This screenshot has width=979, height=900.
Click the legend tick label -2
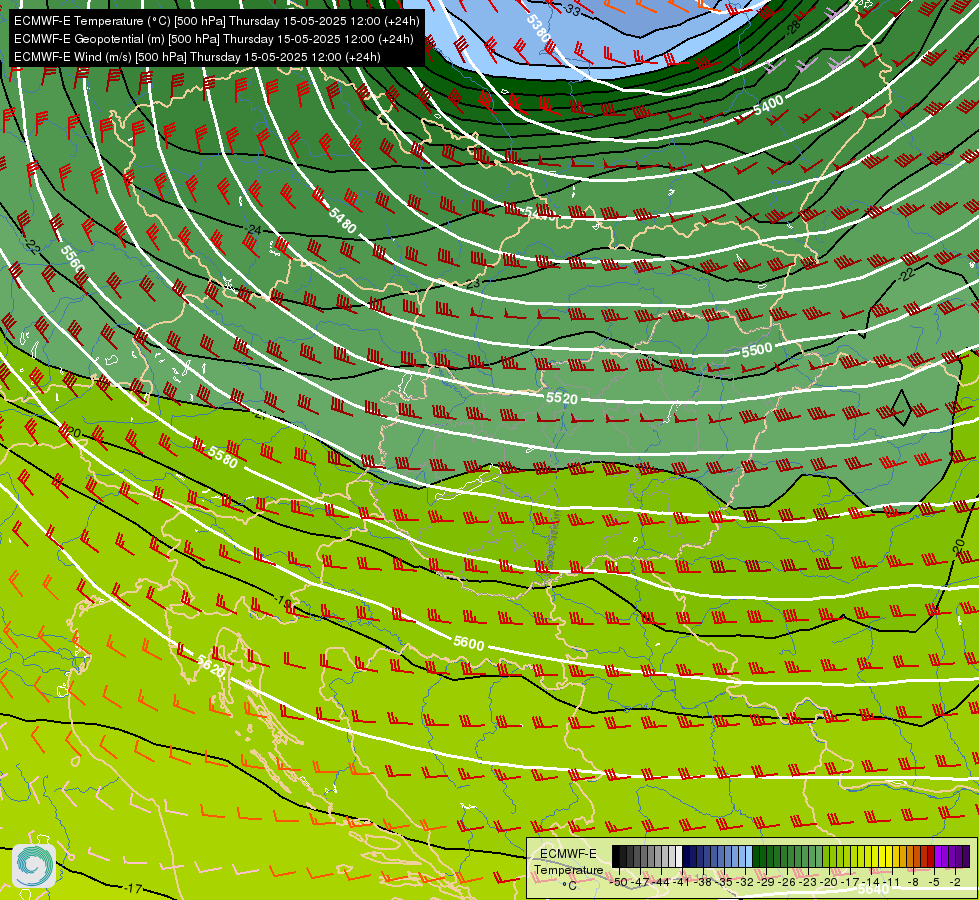(x=955, y=882)
